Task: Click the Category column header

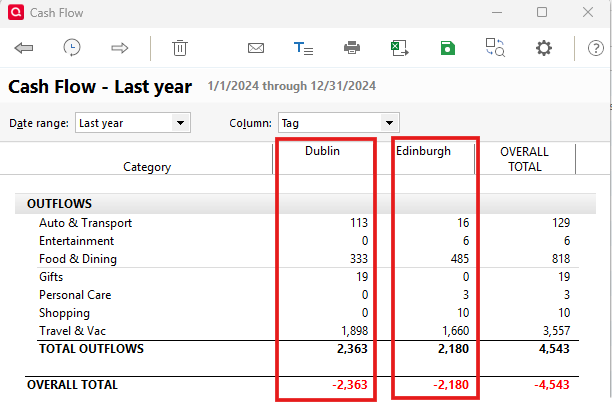Action: (147, 167)
